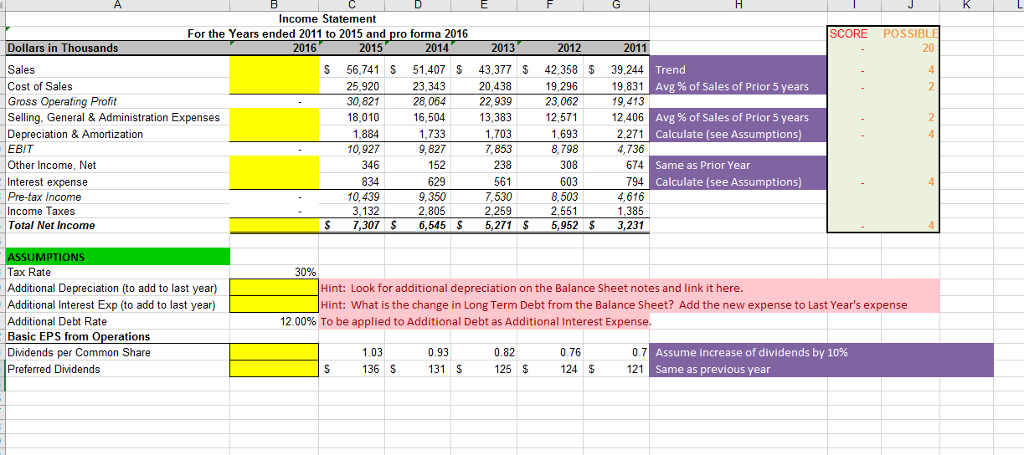Select yellow 2016 Selling, General & Administration cell
Image resolution: width=1024 pixels, height=455 pixels.
(274, 118)
